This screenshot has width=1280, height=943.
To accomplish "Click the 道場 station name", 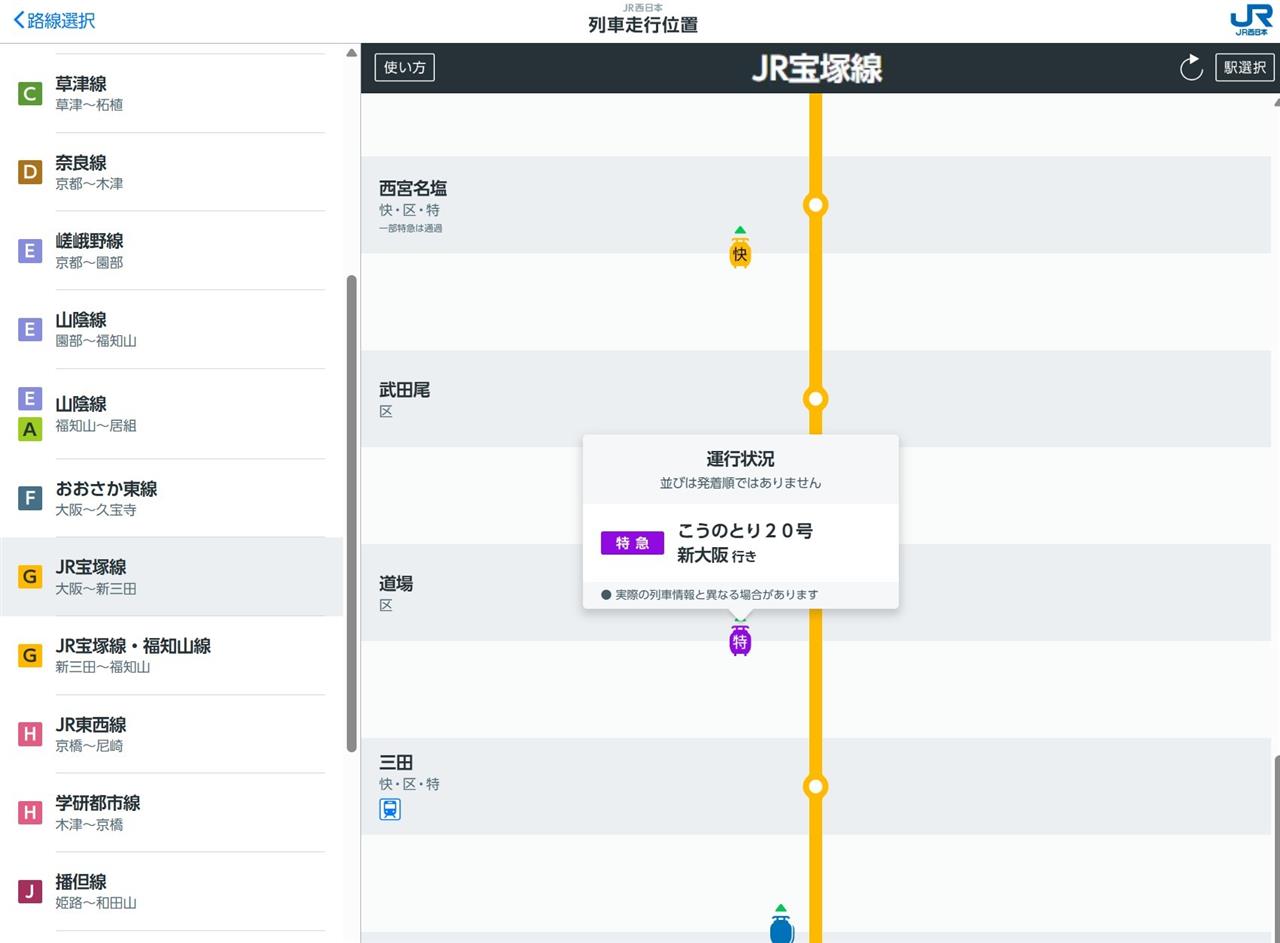I will 396,583.
